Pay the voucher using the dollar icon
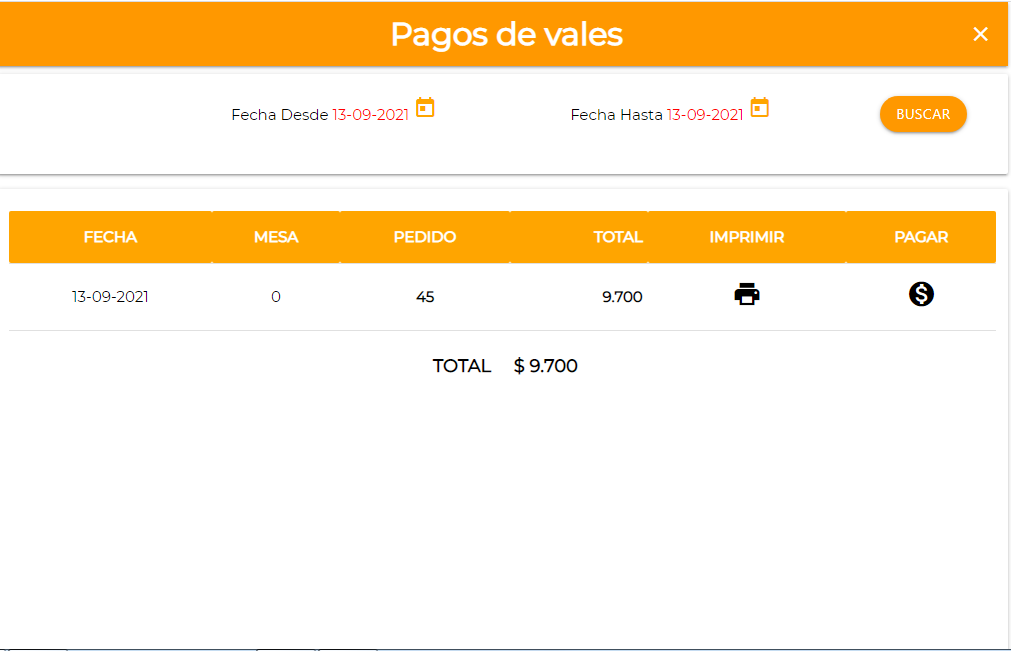Screen dimensions: 1011x651 [x=921, y=294]
